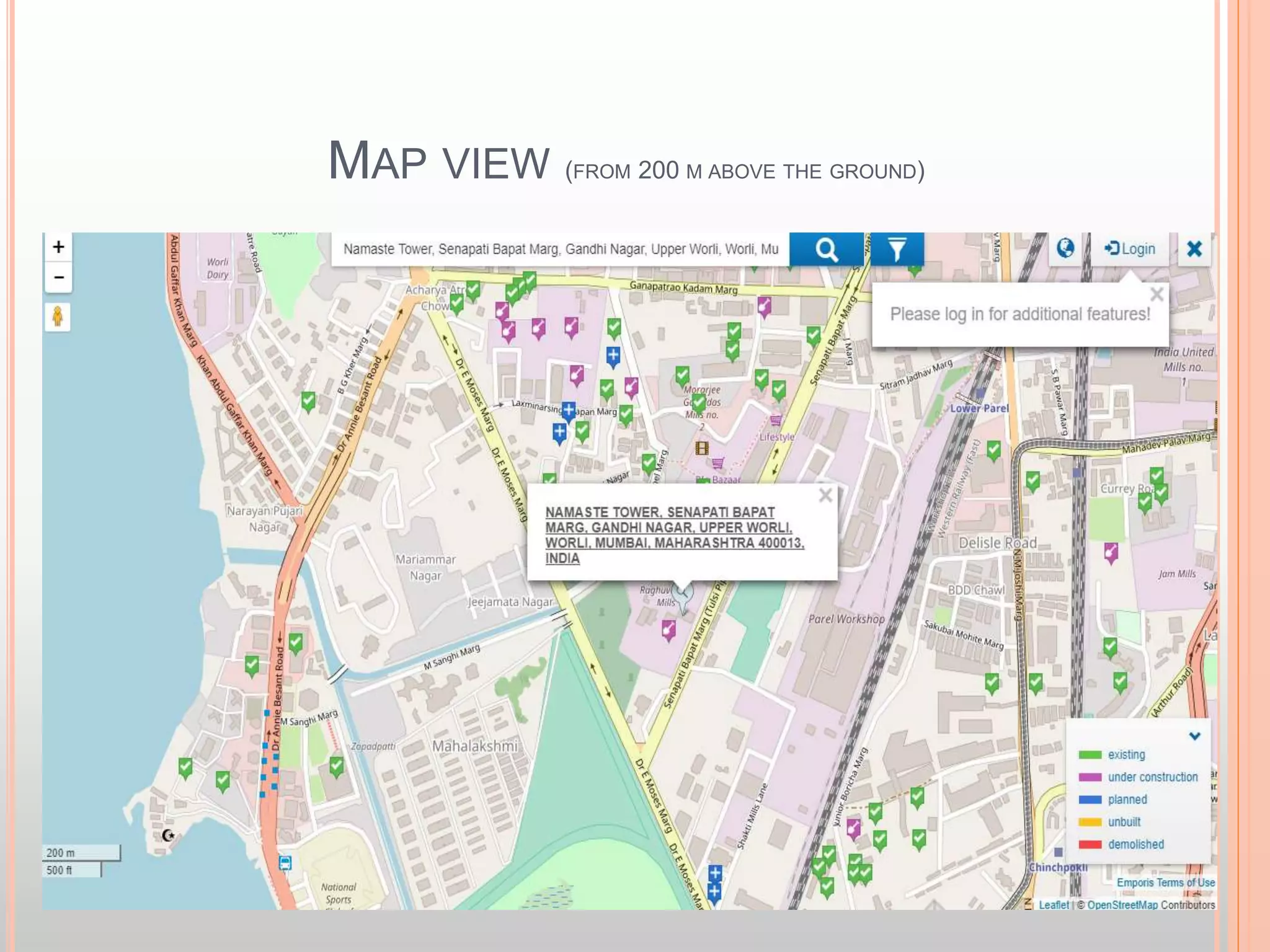Collapse the legend panel chevron
The image size is (1270, 952).
(x=1194, y=736)
